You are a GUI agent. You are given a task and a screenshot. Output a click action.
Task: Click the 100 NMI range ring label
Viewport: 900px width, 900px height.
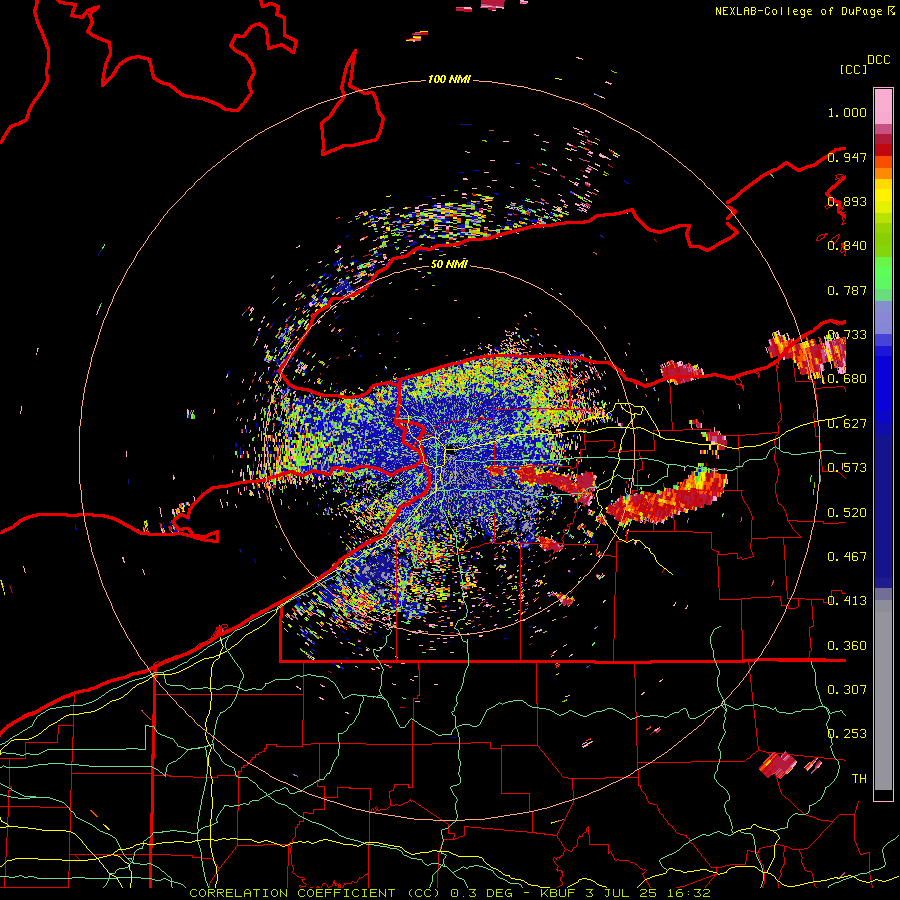pos(449,79)
